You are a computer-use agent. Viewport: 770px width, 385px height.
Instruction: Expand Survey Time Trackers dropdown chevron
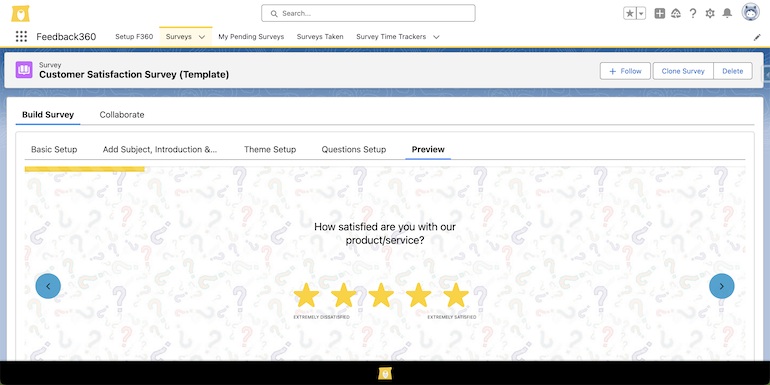click(x=436, y=37)
